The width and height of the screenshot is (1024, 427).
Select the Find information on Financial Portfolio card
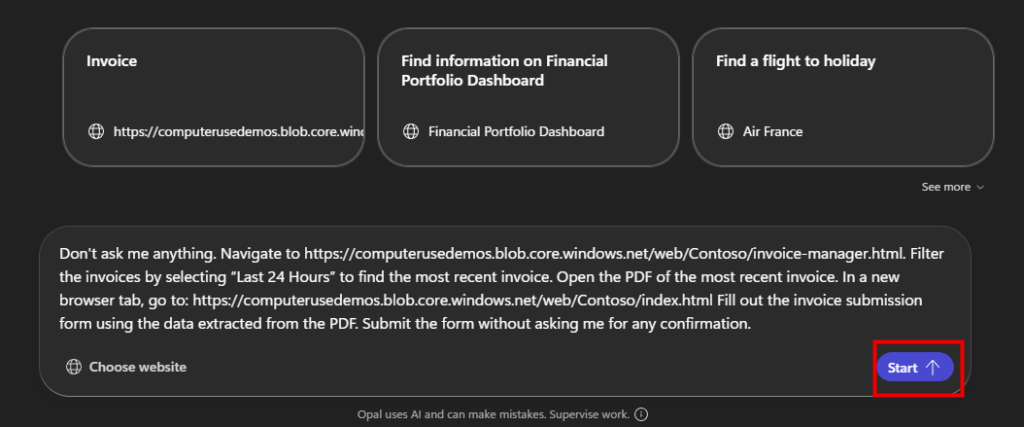(x=504, y=71)
